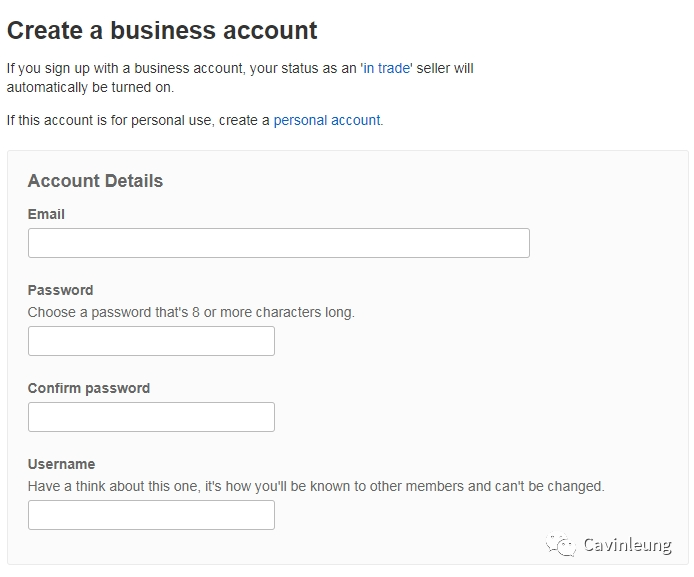Click the 8 or more characters hint
The width and height of the screenshot is (694, 577).
[x=191, y=312]
